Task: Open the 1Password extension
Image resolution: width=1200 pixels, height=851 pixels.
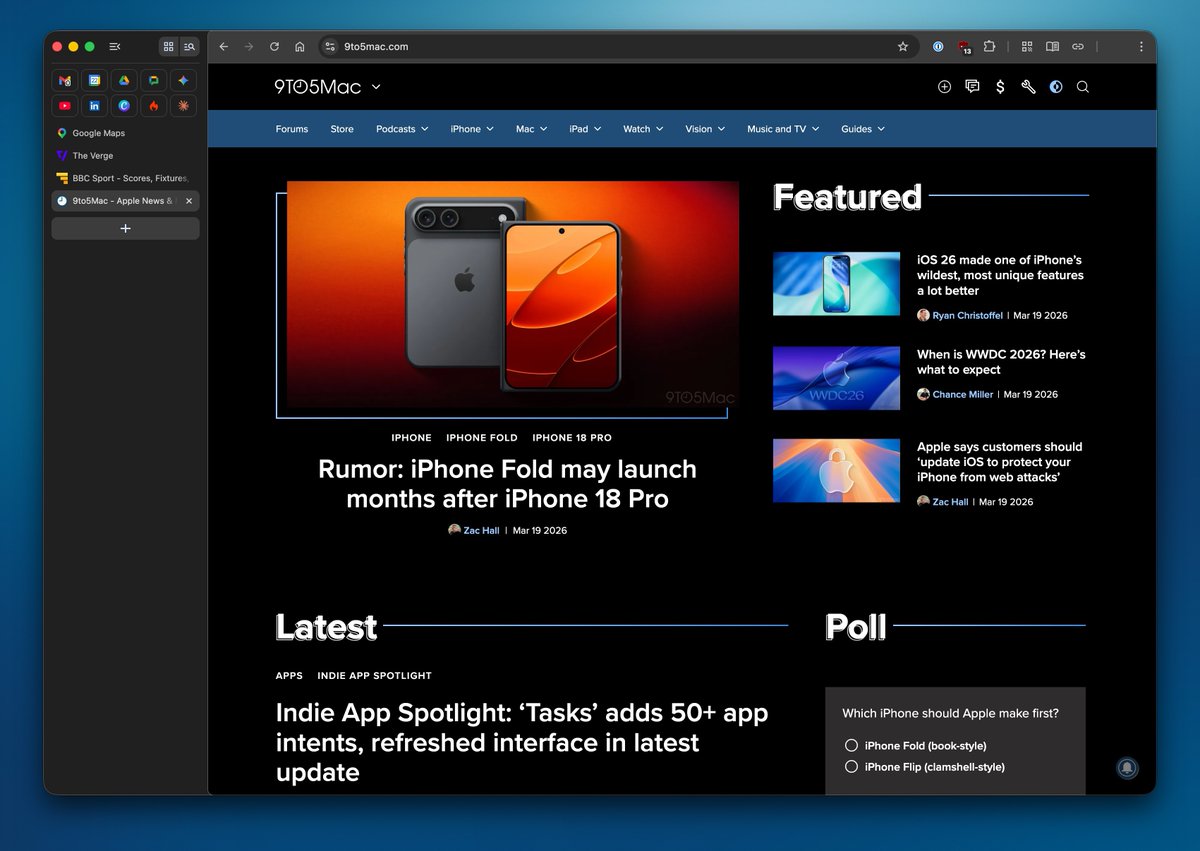Action: pyautogui.click(x=938, y=46)
